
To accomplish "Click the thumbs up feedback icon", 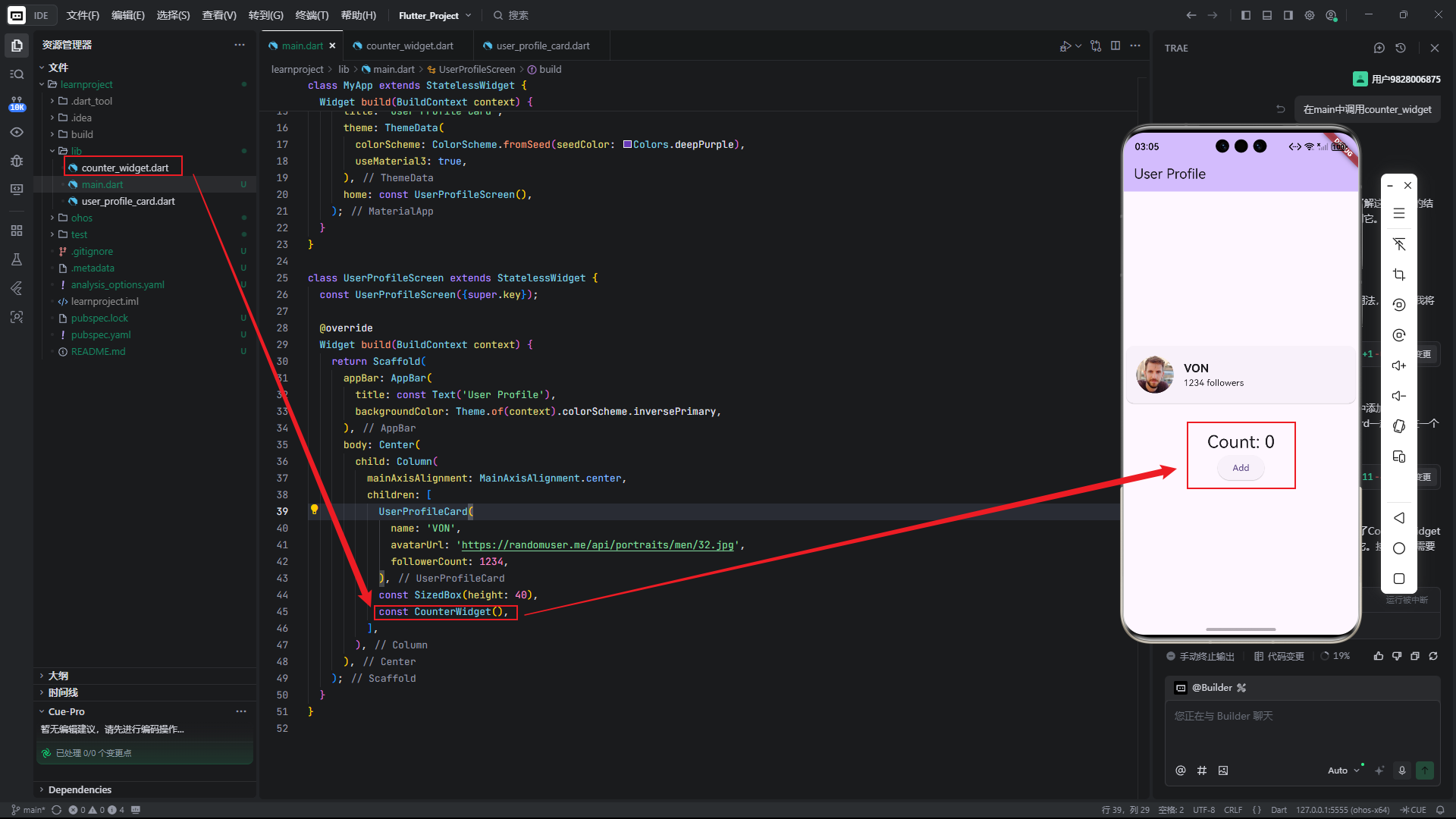I will coord(1379,656).
